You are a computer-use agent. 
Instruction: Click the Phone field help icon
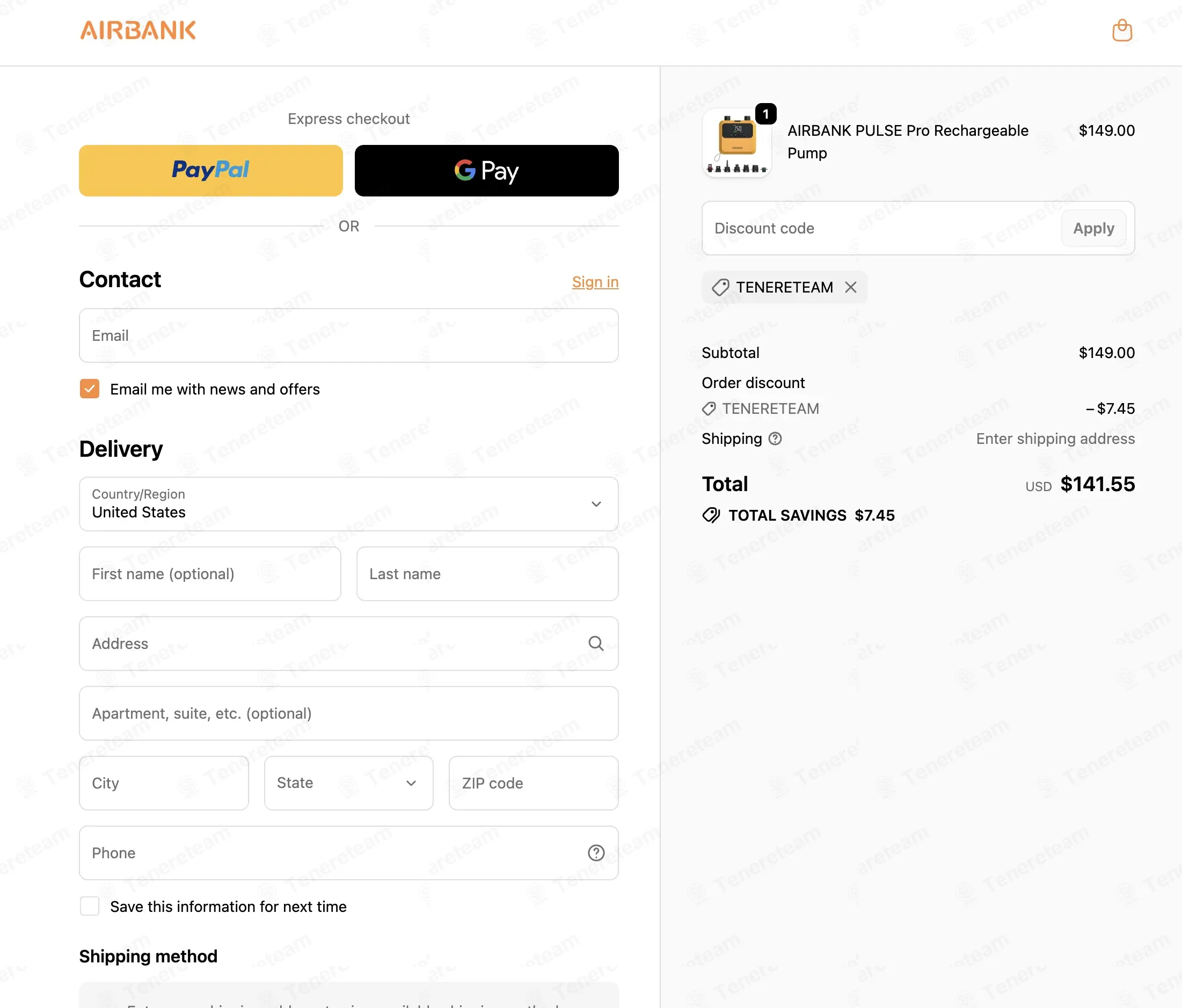(x=596, y=853)
